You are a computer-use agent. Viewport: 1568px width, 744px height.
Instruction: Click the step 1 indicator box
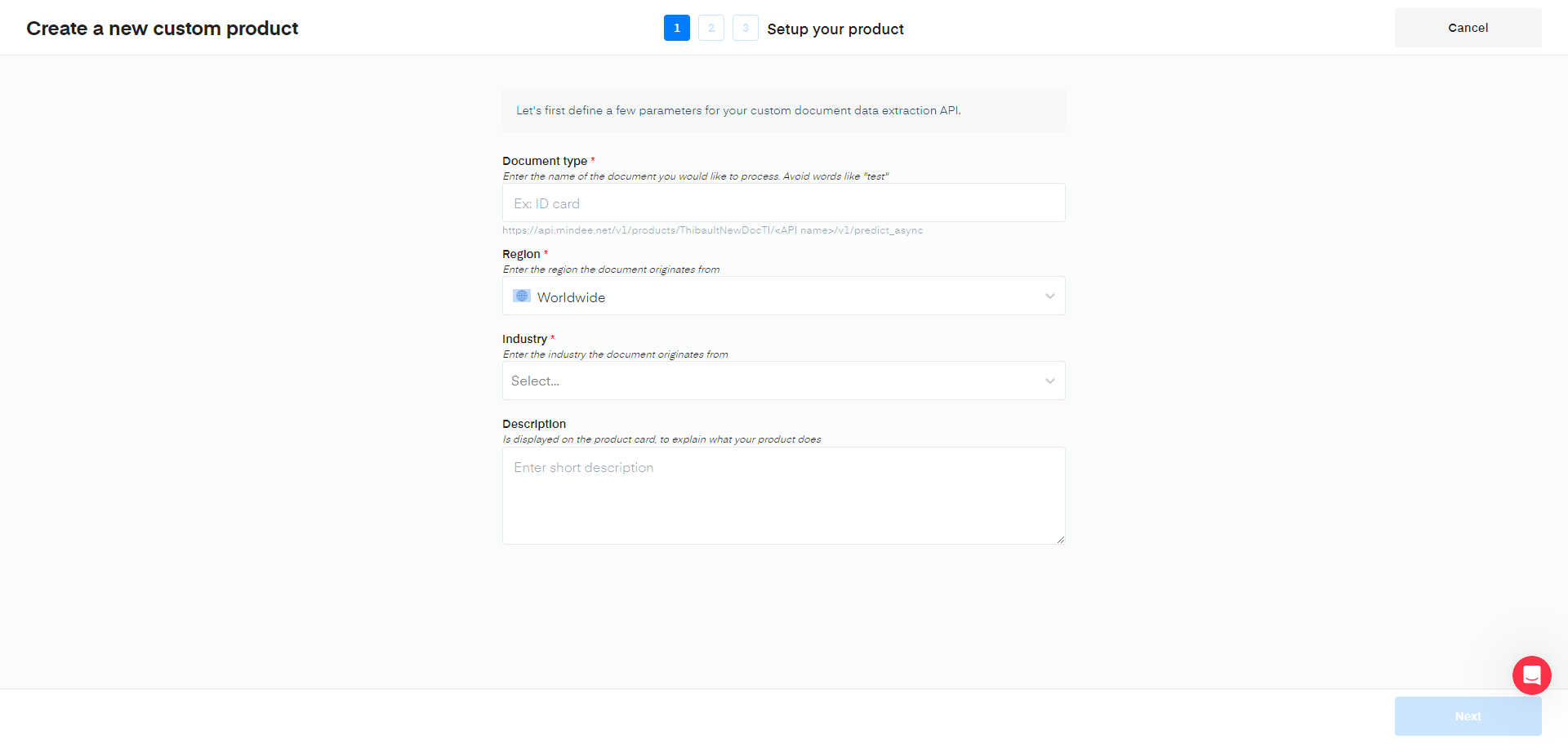point(676,28)
